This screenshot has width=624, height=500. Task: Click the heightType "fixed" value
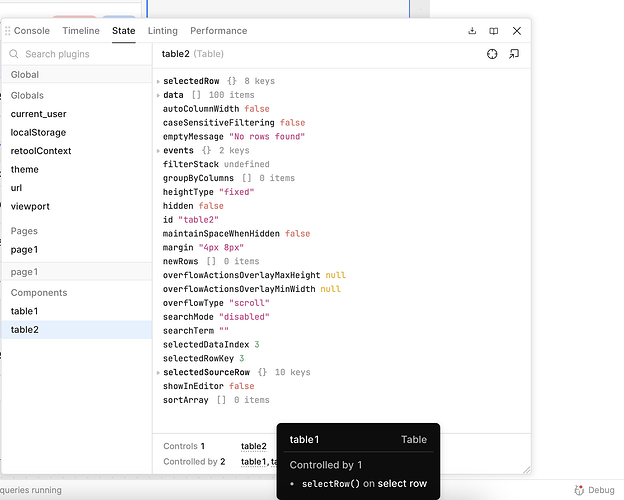click(x=236, y=192)
